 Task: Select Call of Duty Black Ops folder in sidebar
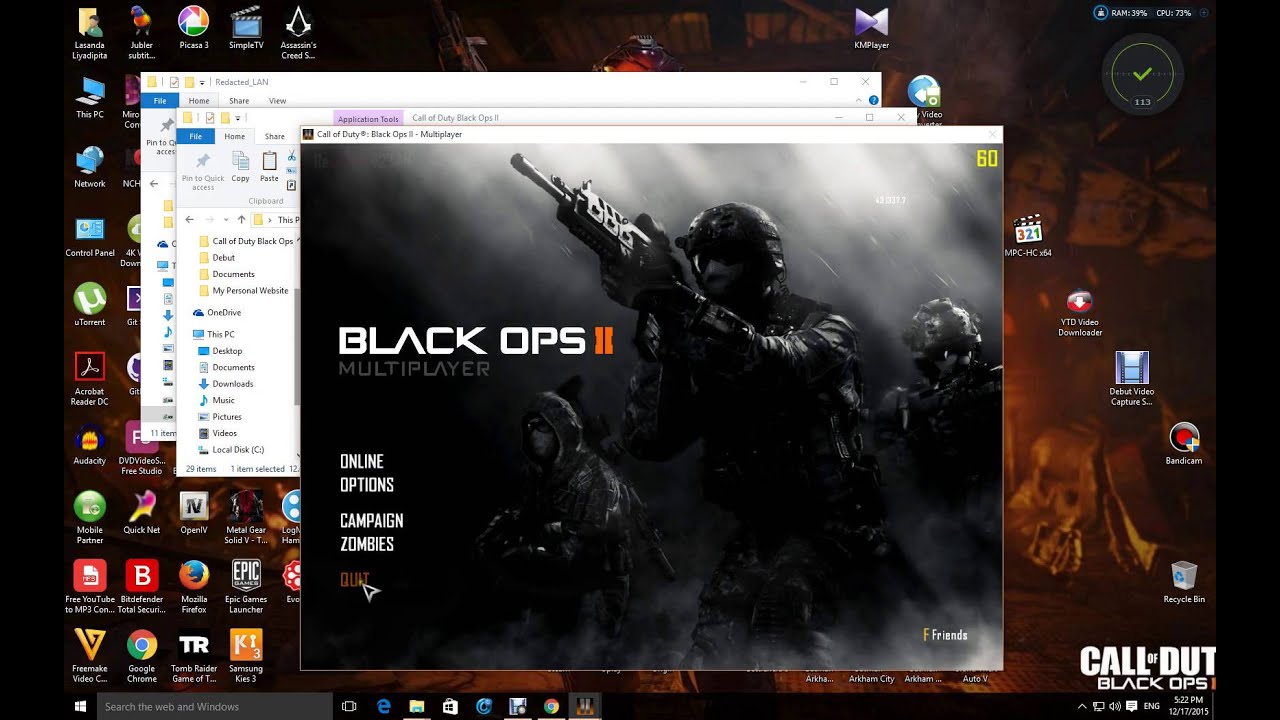(246, 241)
